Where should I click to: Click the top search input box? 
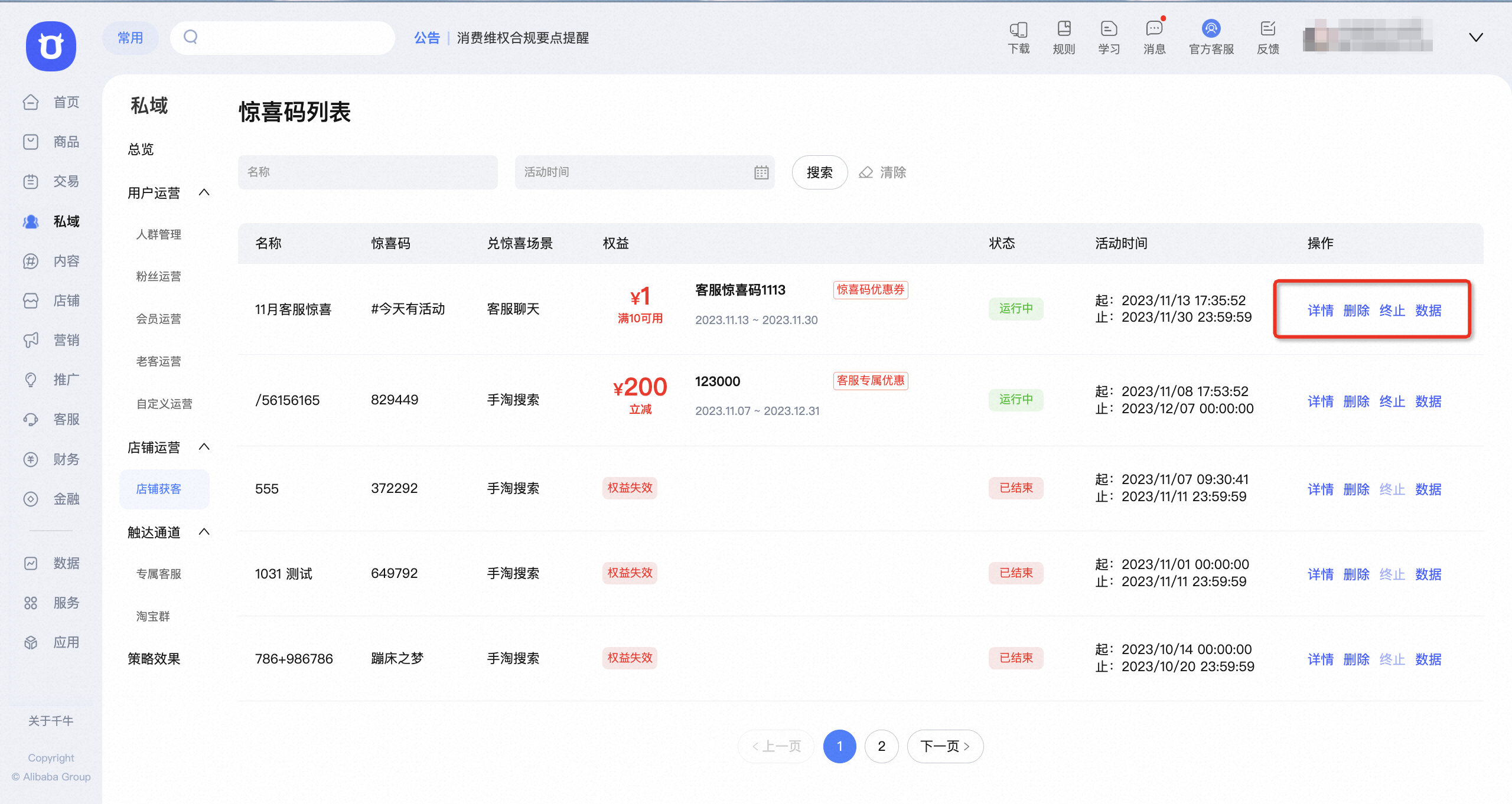(282, 38)
